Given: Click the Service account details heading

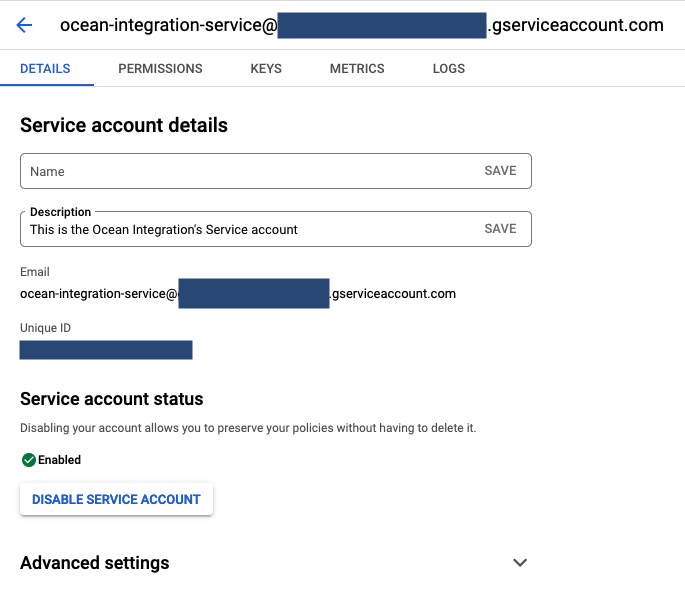Looking at the screenshot, I should (x=124, y=126).
